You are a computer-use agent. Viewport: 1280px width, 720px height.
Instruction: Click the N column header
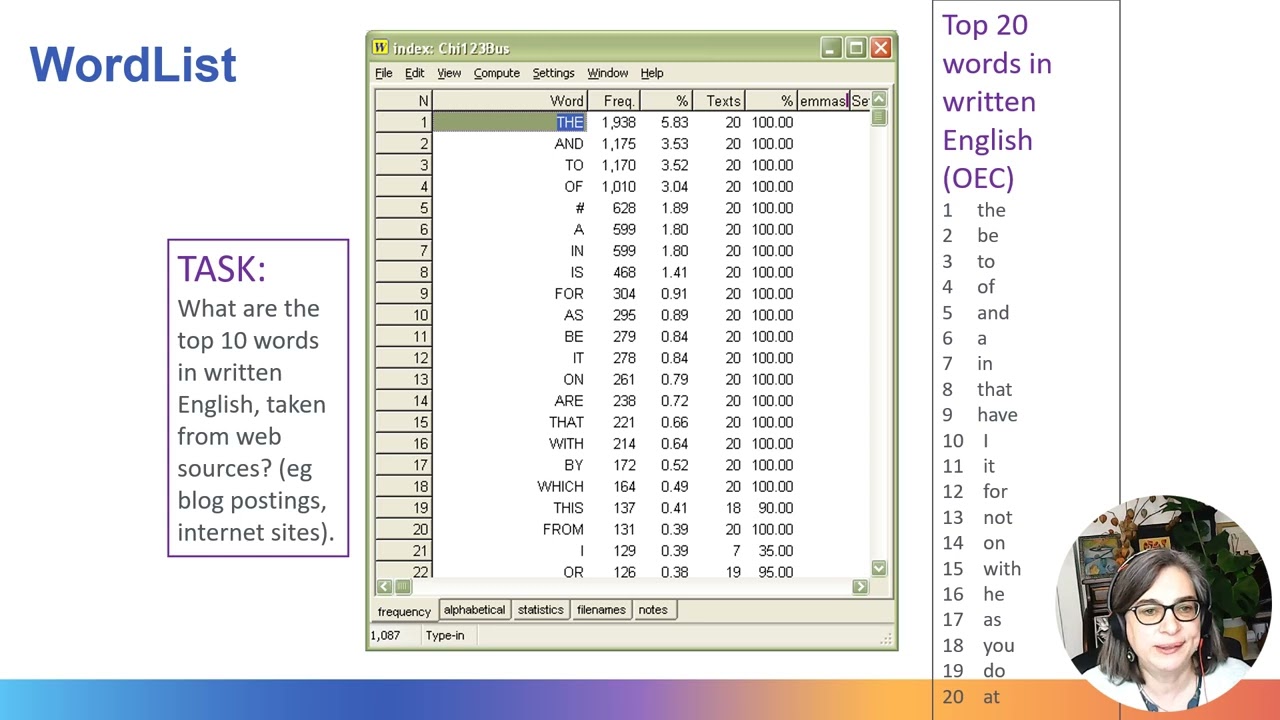(404, 101)
